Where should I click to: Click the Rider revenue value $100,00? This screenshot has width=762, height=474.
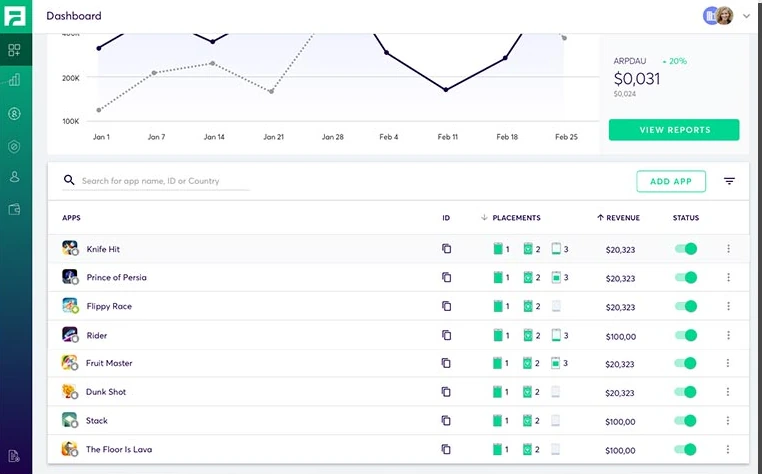(621, 336)
